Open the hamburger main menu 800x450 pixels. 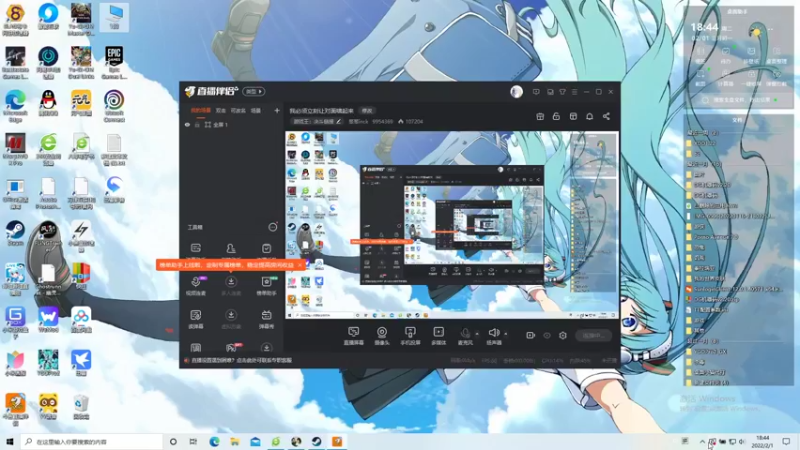click(x=574, y=92)
